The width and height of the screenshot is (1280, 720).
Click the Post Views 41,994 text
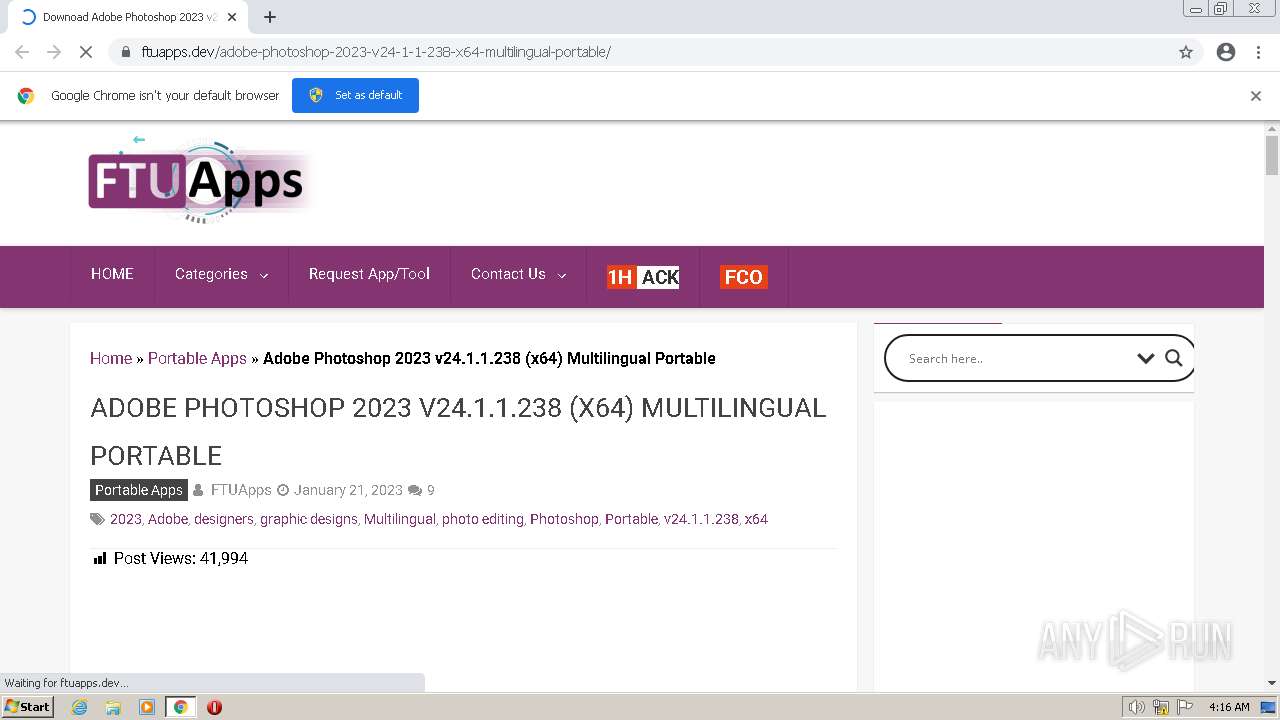pyautogui.click(x=180, y=558)
